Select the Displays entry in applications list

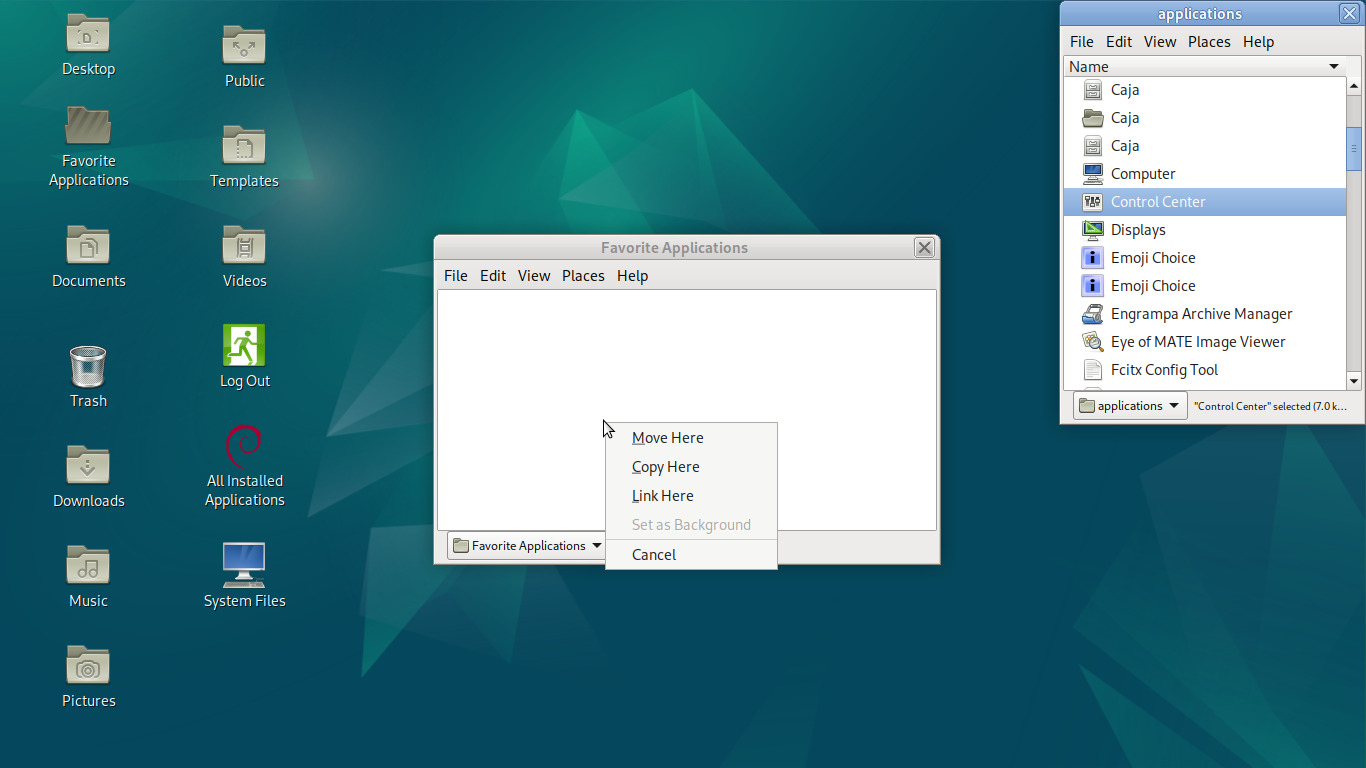1205,230
